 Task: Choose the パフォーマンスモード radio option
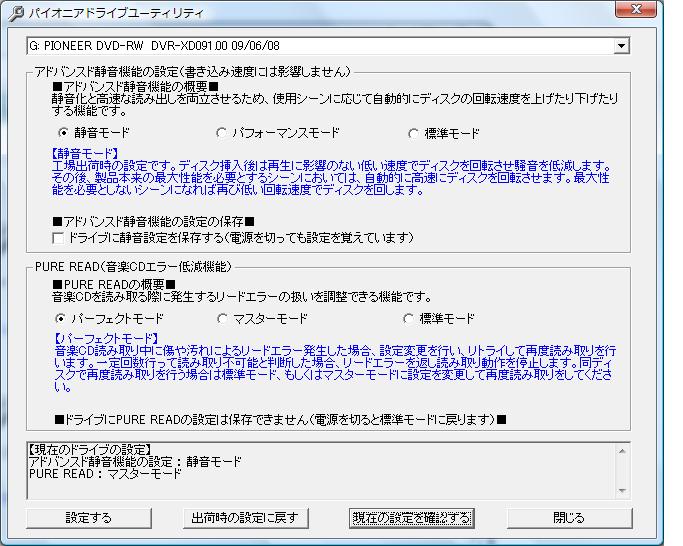click(222, 132)
